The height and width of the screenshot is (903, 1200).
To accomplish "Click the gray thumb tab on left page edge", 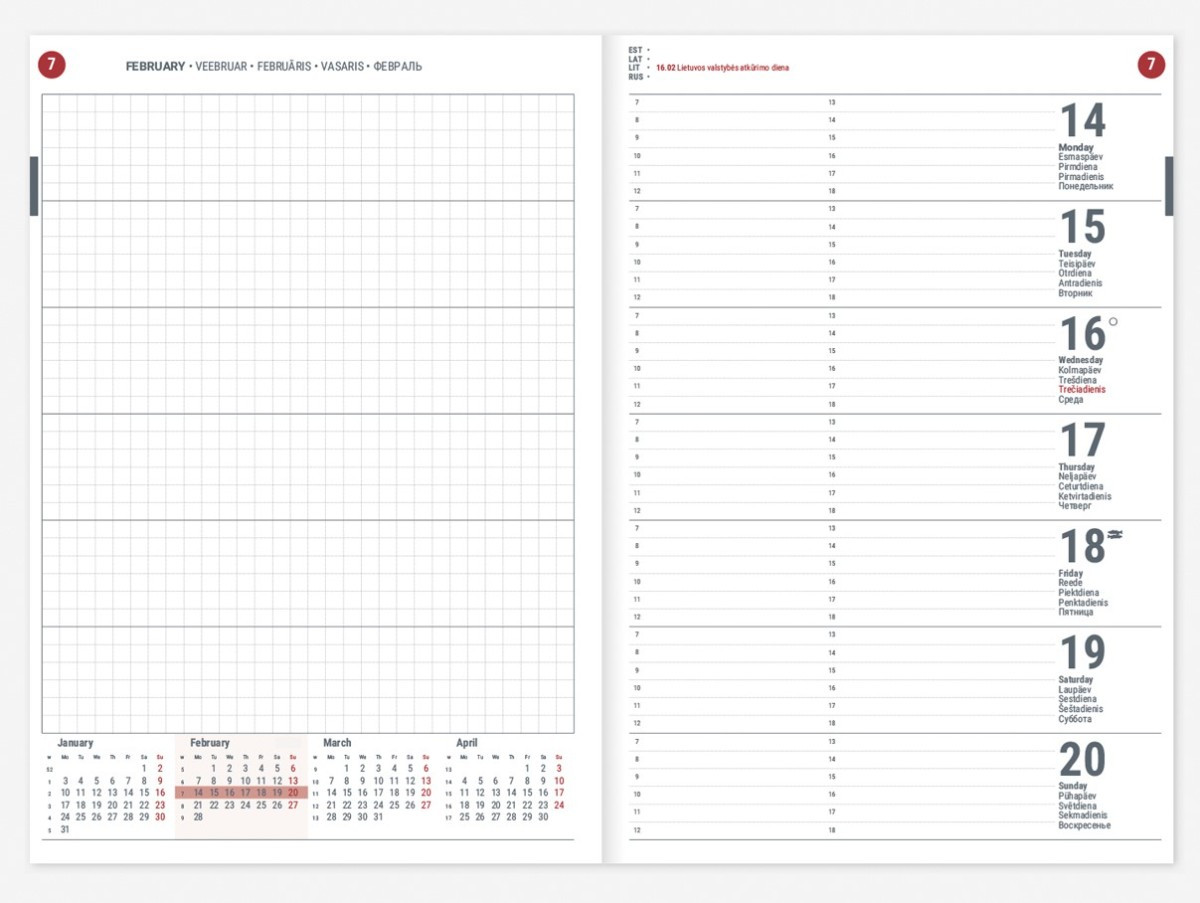I will [34, 186].
